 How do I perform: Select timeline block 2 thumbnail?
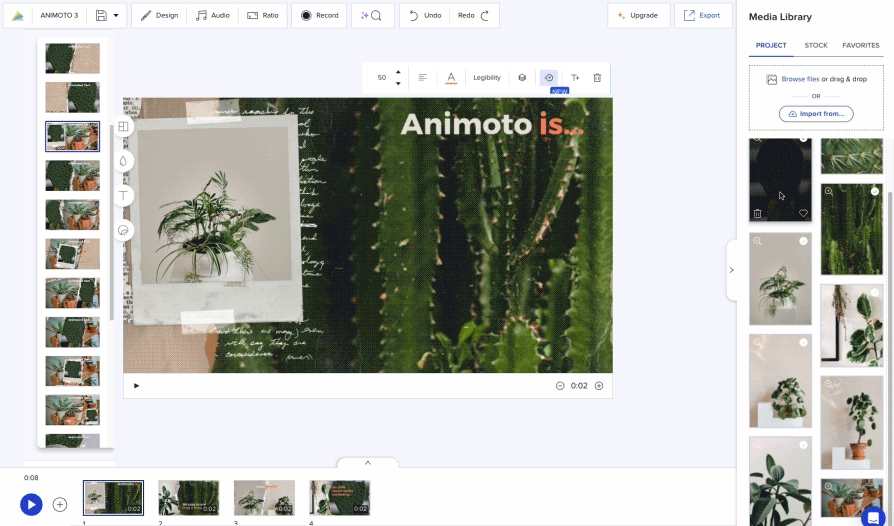point(189,498)
